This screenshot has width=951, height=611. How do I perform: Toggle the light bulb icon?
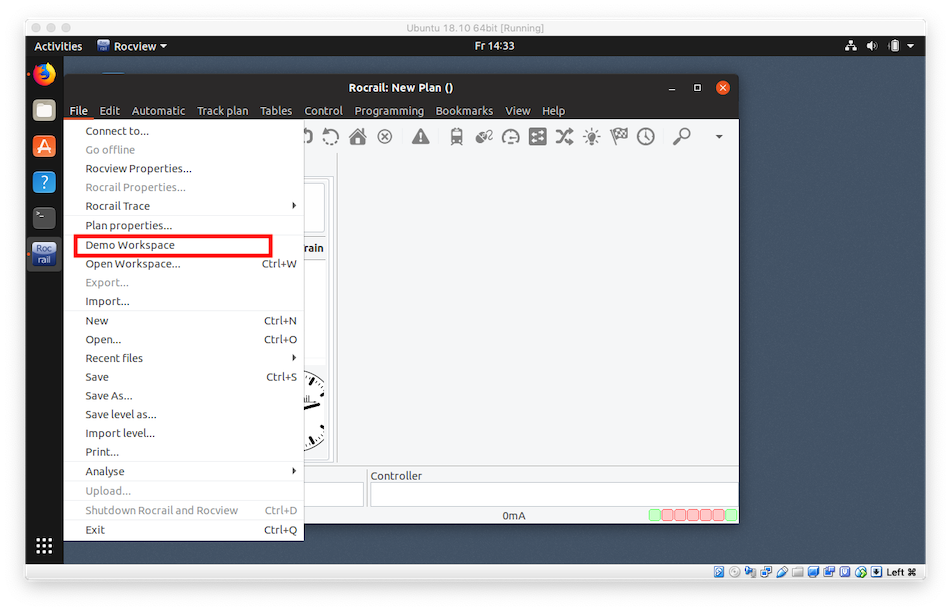(x=592, y=137)
